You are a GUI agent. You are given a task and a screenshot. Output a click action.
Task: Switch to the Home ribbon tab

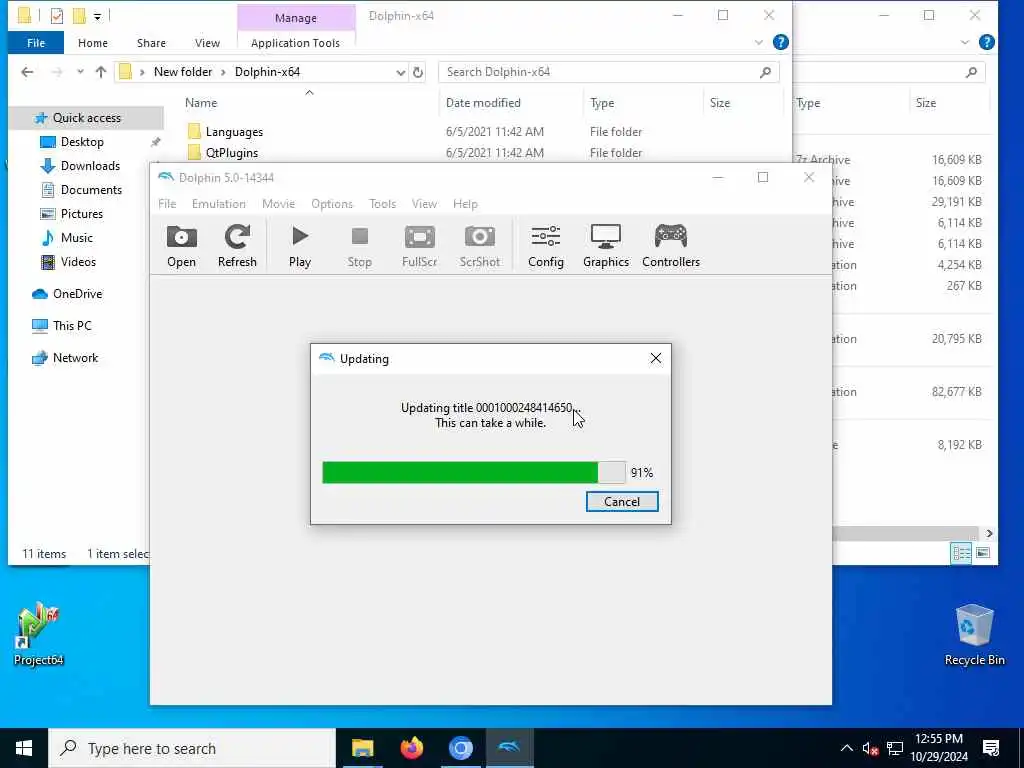click(x=93, y=43)
